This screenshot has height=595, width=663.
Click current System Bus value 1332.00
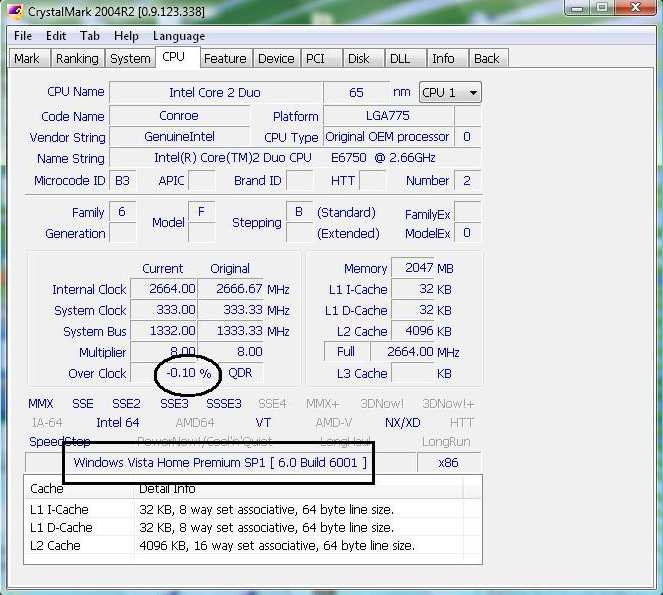click(163, 331)
